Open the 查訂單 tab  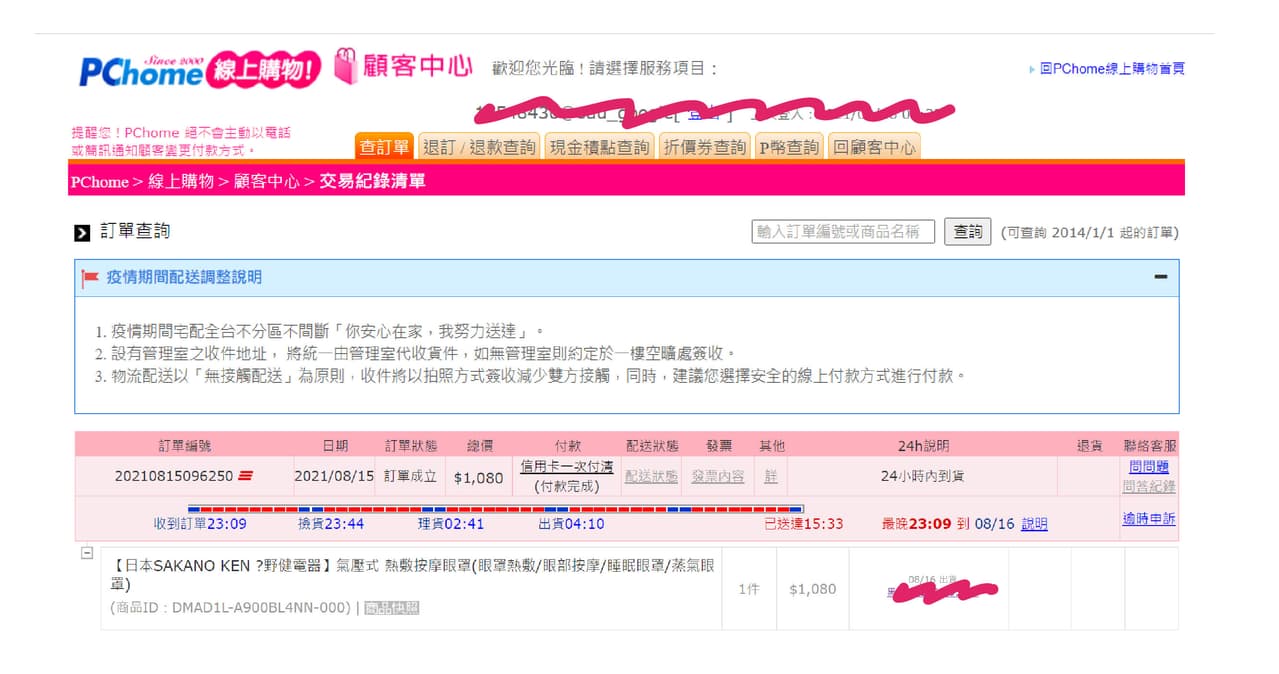click(x=384, y=147)
